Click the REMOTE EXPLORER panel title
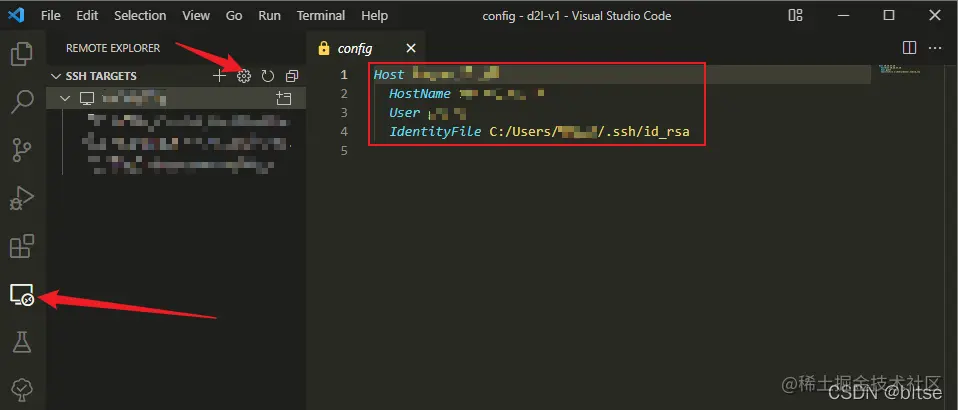Viewport: 958px width, 410px height. [113, 48]
